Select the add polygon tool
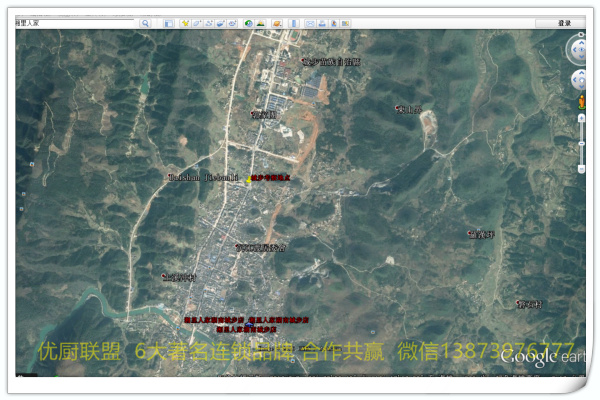600x400 pixels. [x=197, y=23]
